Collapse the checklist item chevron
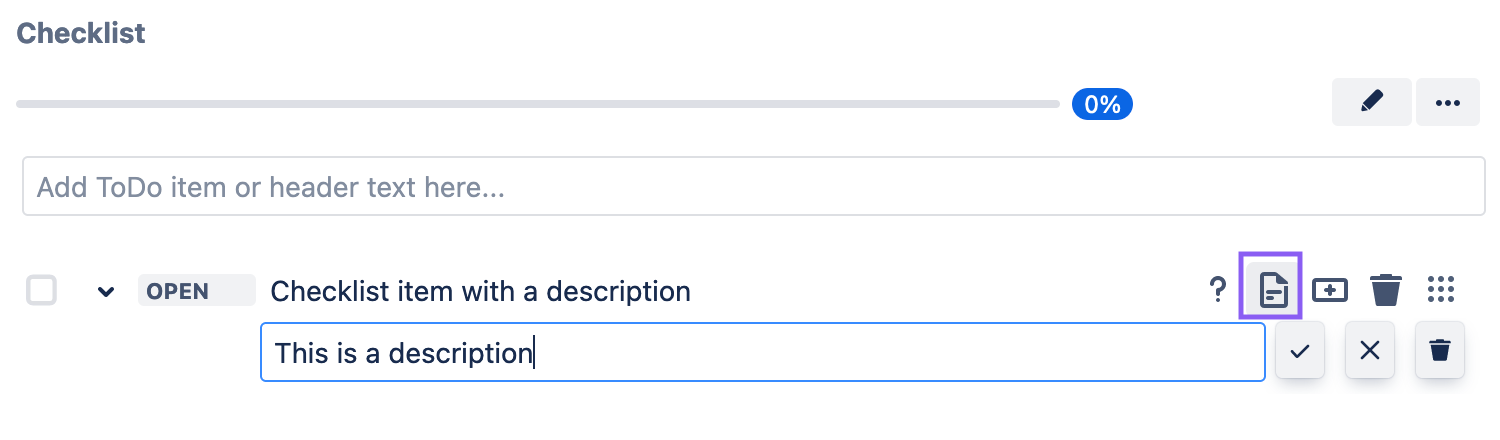Image resolution: width=1500 pixels, height=440 pixels. point(106,292)
